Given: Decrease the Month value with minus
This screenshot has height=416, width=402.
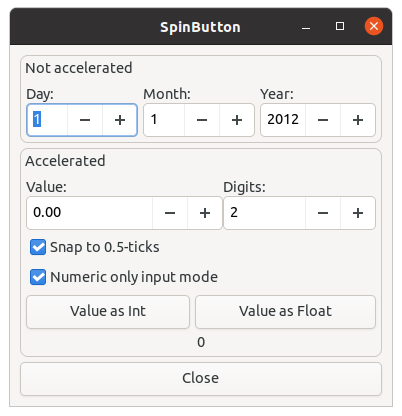Looking at the screenshot, I should (x=202, y=120).
